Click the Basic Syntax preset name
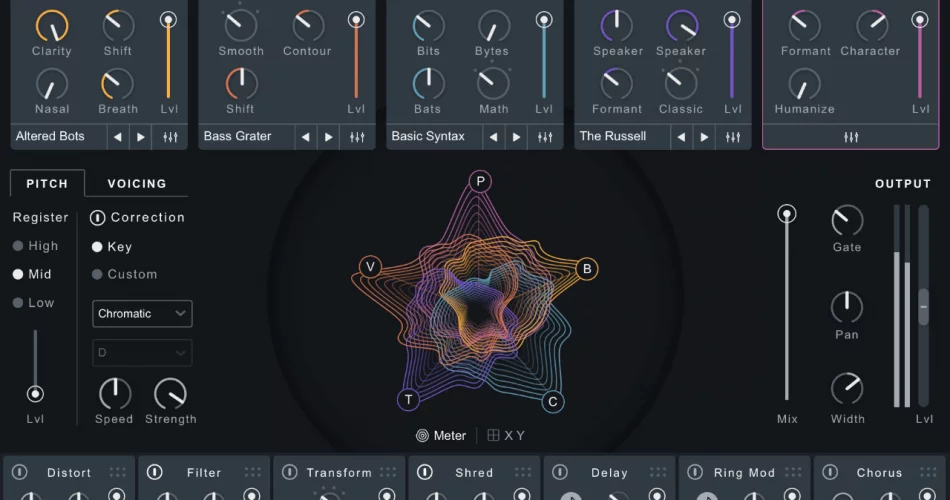The height and width of the screenshot is (500, 950). pos(428,136)
